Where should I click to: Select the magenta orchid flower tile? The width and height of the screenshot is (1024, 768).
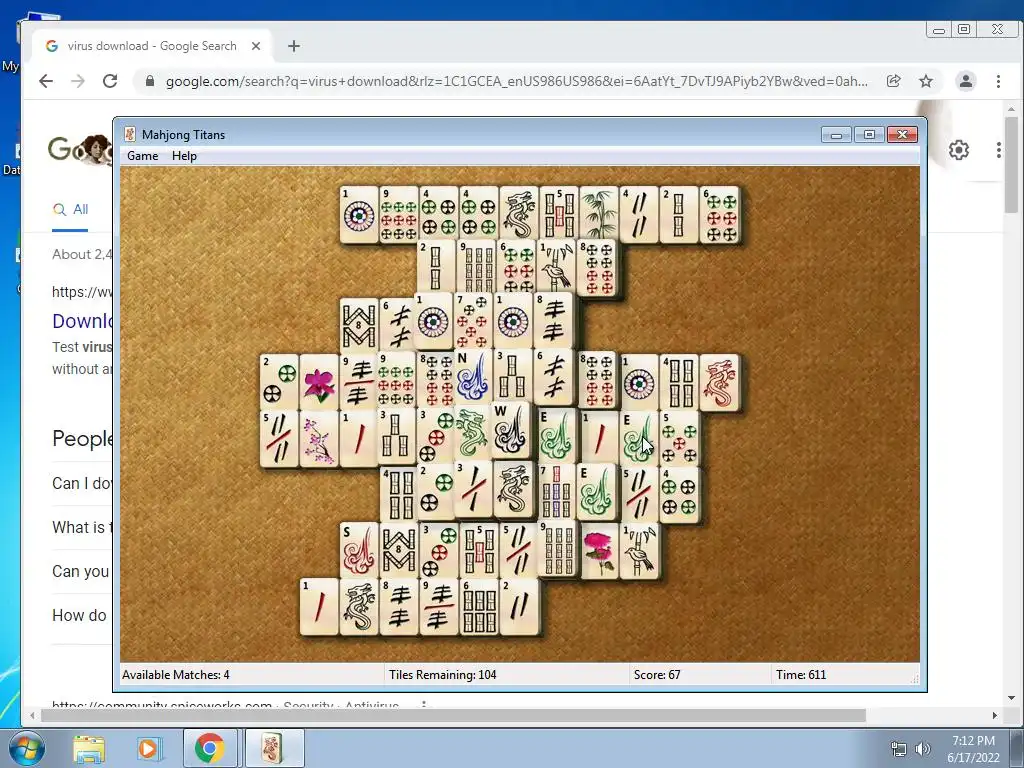click(319, 383)
